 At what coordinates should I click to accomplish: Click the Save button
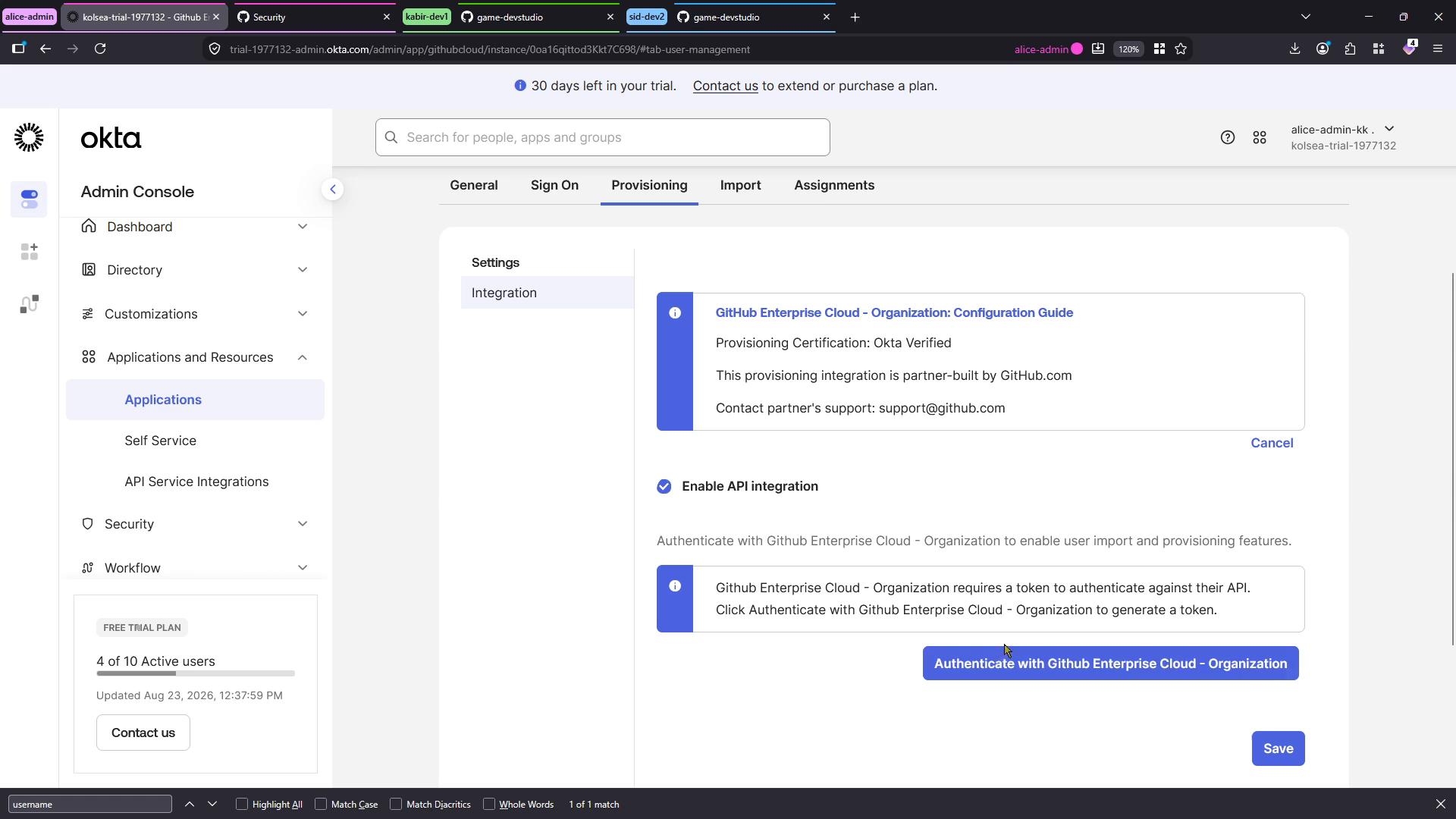1278,748
